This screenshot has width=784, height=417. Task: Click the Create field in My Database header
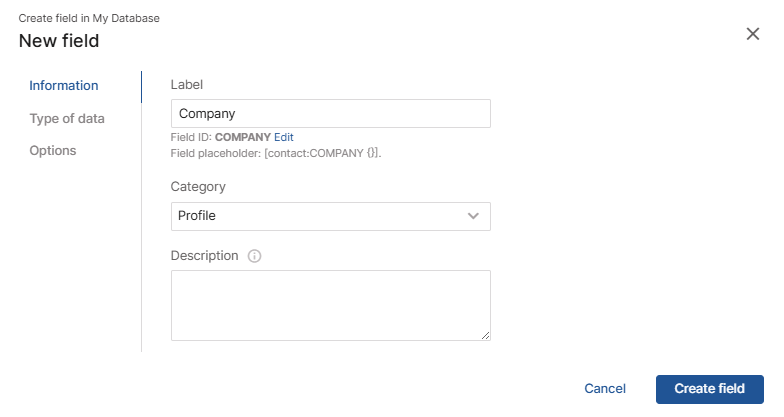[x=89, y=18]
